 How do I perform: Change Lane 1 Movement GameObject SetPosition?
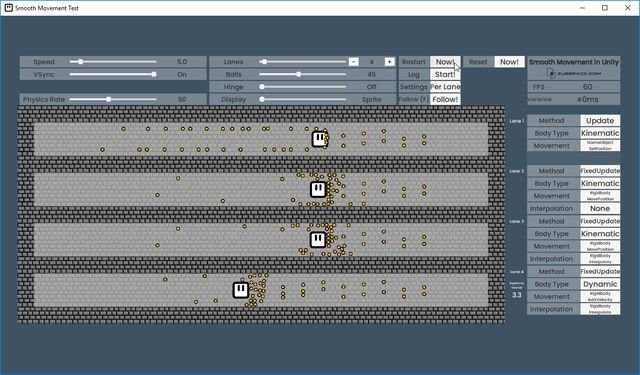pos(600,146)
